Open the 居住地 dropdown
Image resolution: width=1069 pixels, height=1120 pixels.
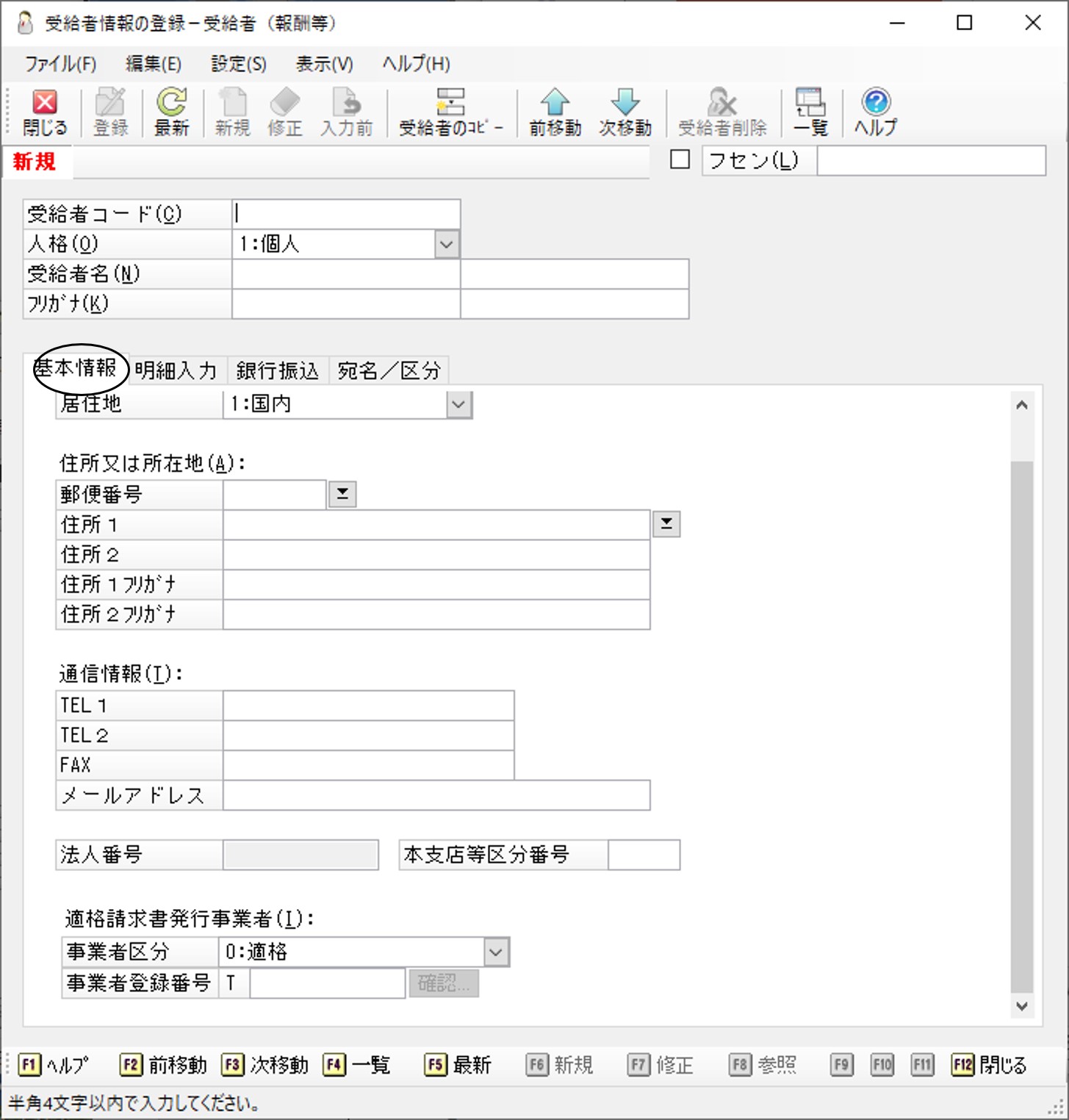click(x=458, y=404)
